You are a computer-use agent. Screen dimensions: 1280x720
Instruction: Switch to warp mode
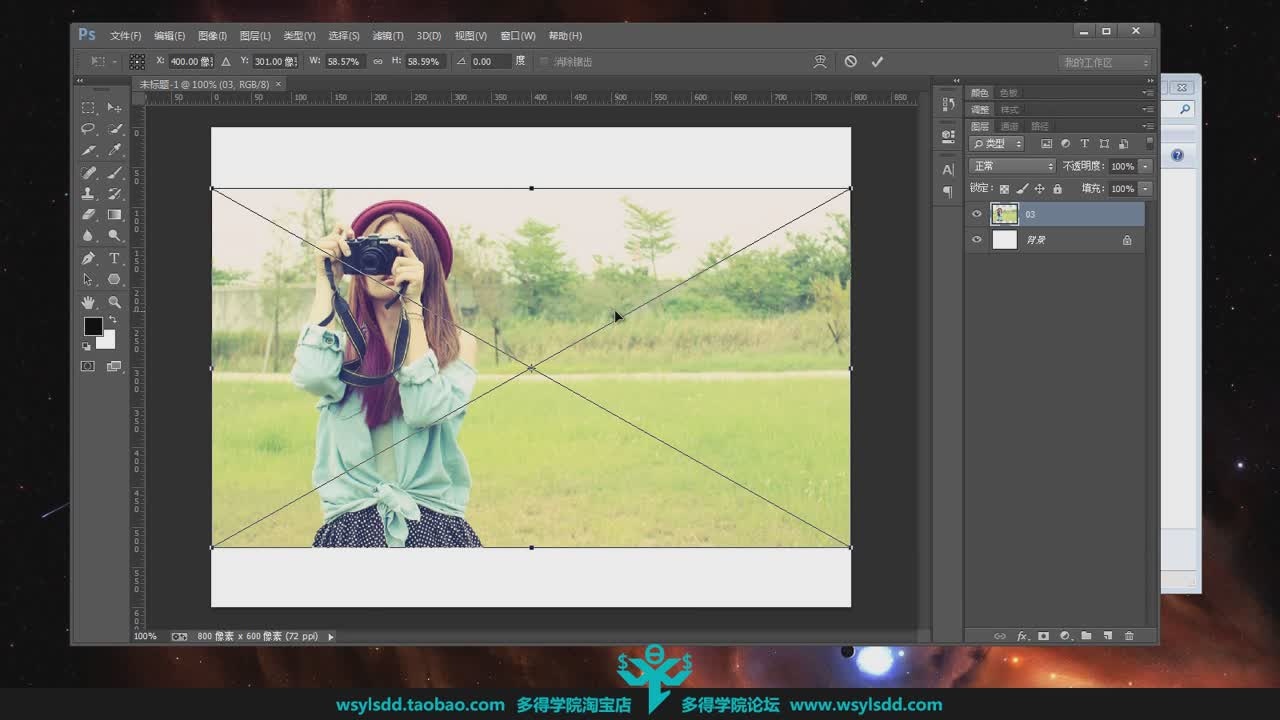click(820, 62)
